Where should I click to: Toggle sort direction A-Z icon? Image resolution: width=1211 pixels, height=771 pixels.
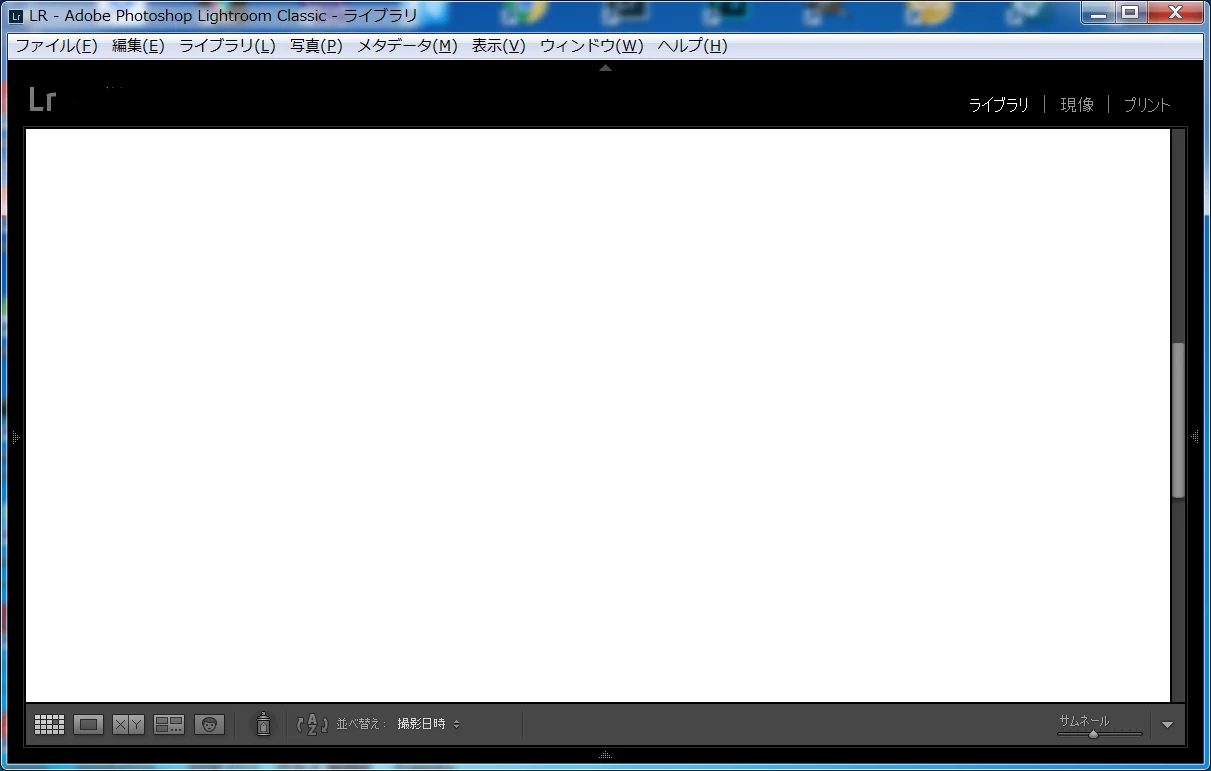[x=313, y=724]
